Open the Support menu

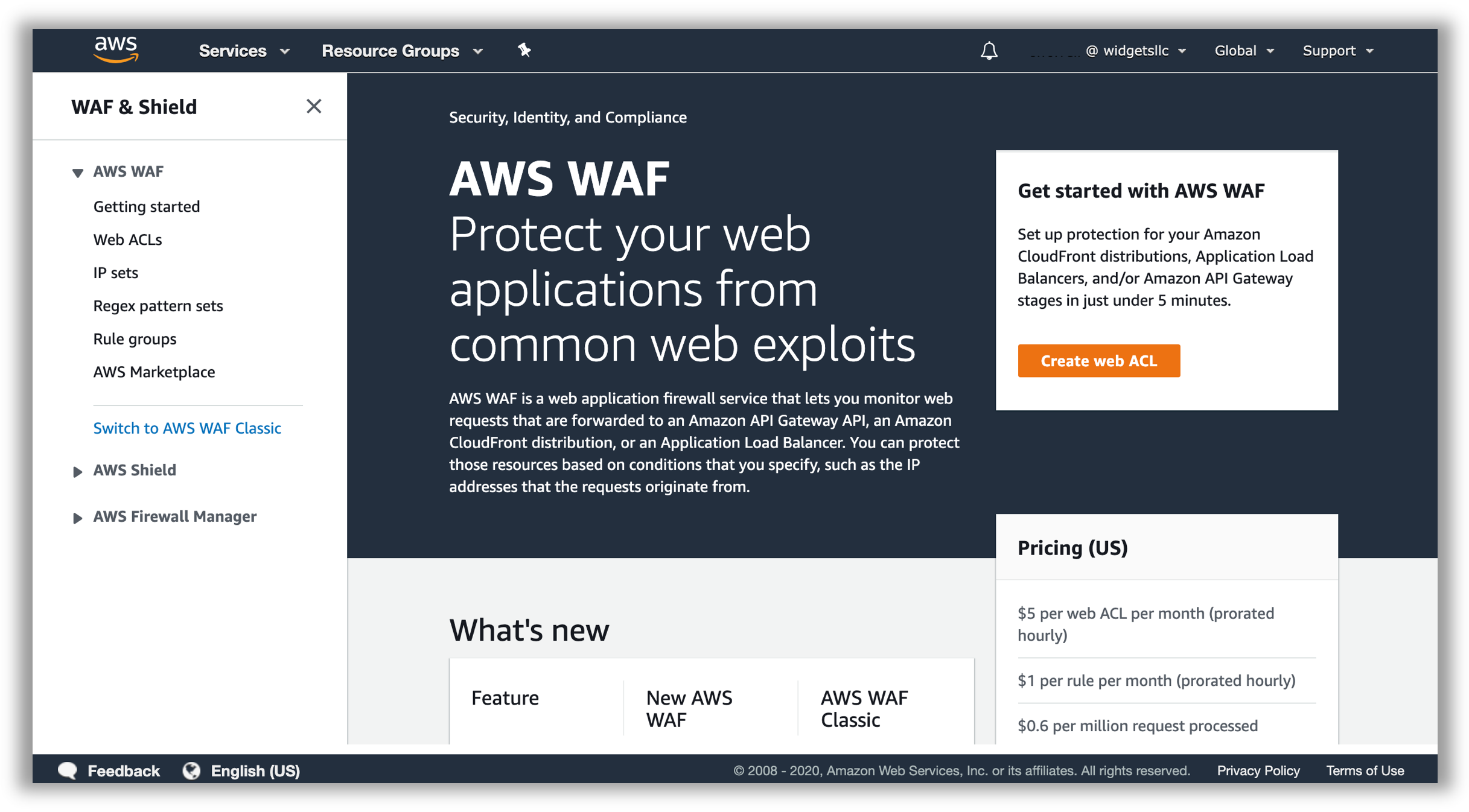(1338, 51)
